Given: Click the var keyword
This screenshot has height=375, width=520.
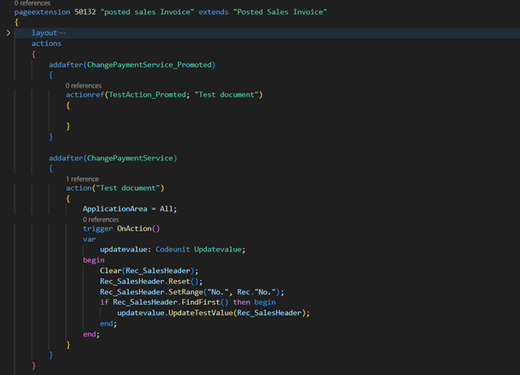Looking at the screenshot, I should coord(89,239).
